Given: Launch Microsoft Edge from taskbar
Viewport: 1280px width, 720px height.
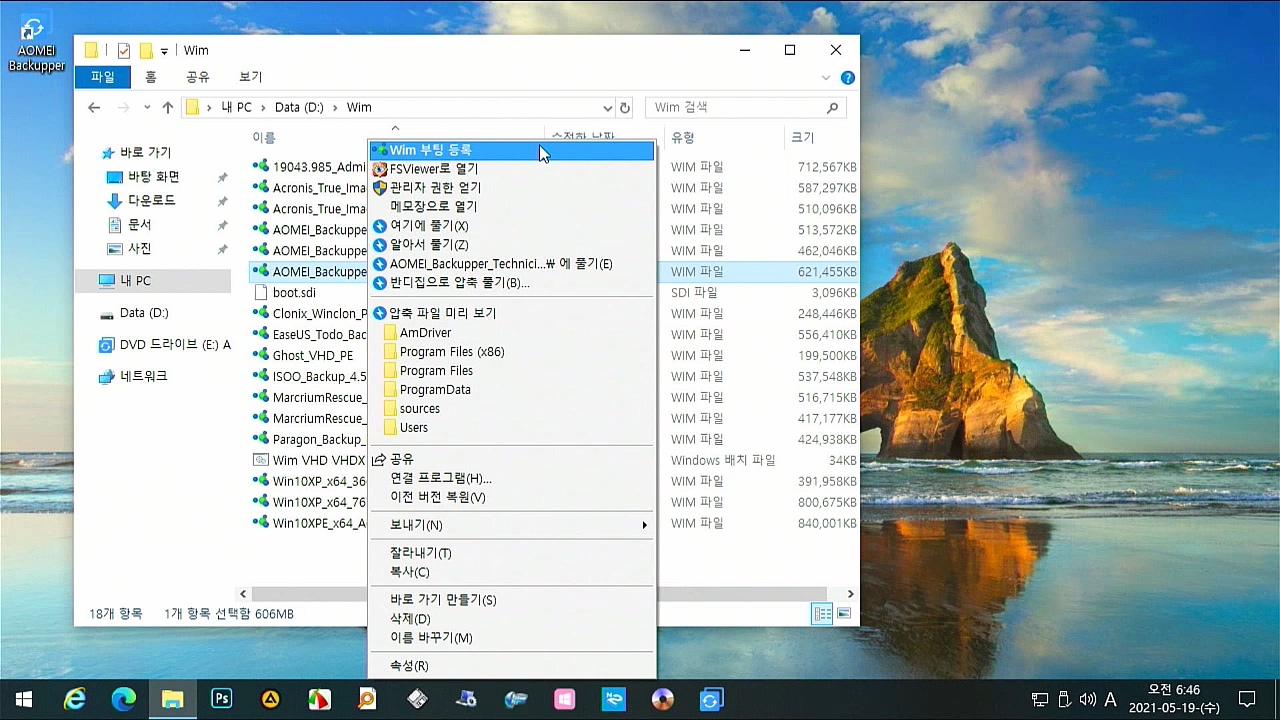Looking at the screenshot, I should (x=123, y=700).
